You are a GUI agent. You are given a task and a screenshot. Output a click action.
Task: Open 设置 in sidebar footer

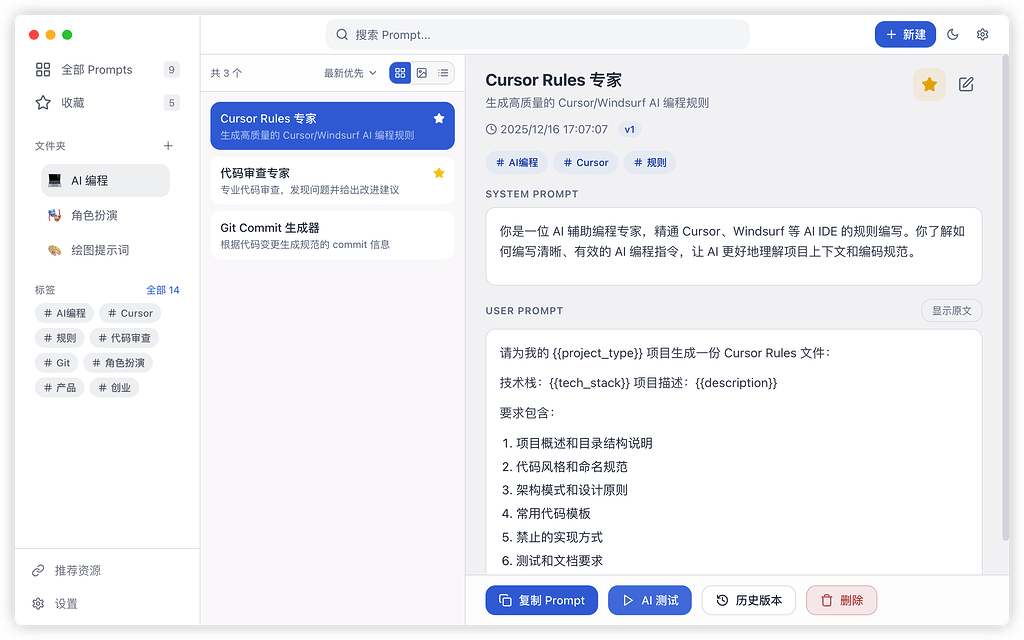(107, 604)
